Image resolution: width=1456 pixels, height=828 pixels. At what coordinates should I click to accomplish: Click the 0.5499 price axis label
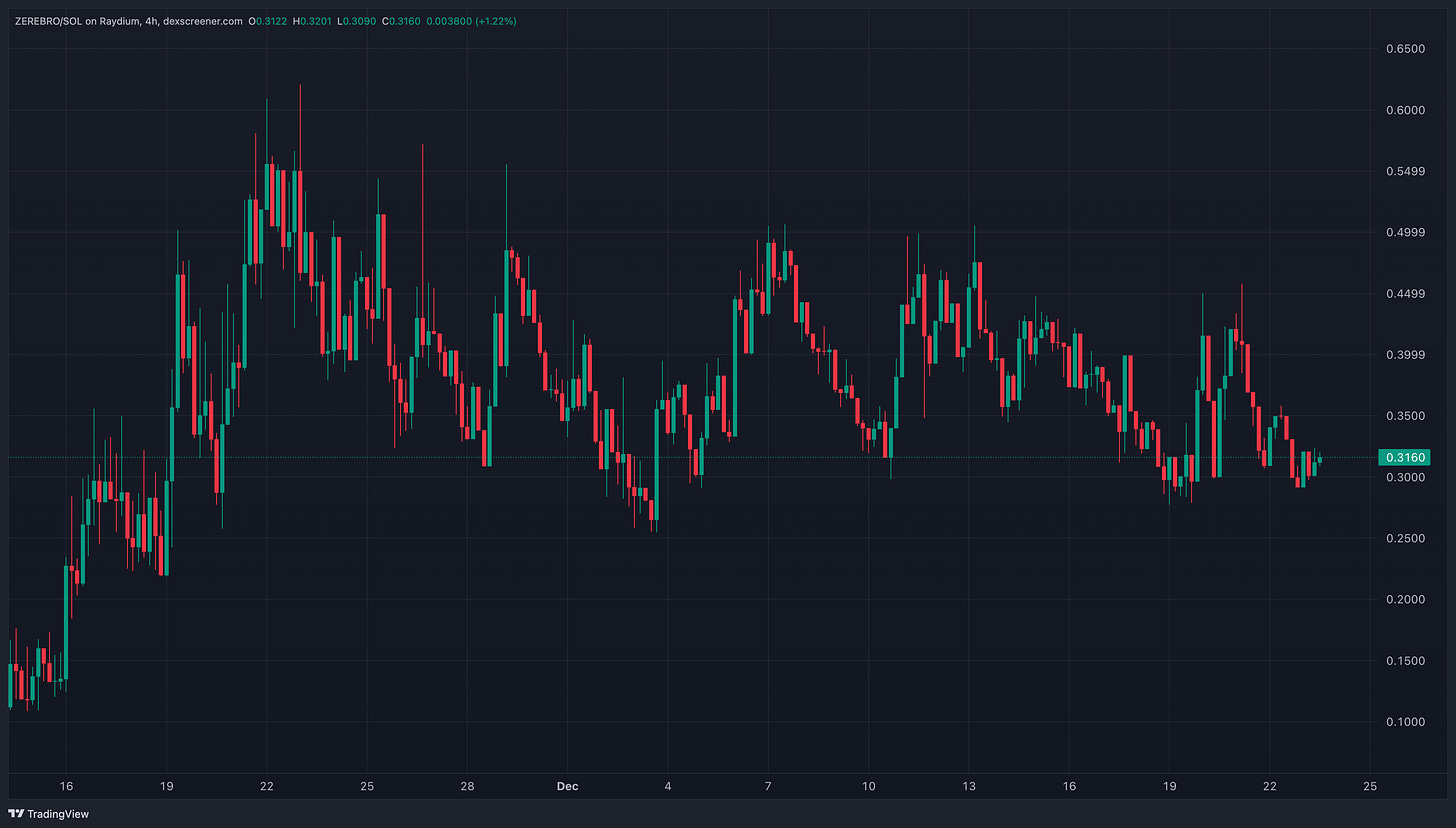(1406, 171)
